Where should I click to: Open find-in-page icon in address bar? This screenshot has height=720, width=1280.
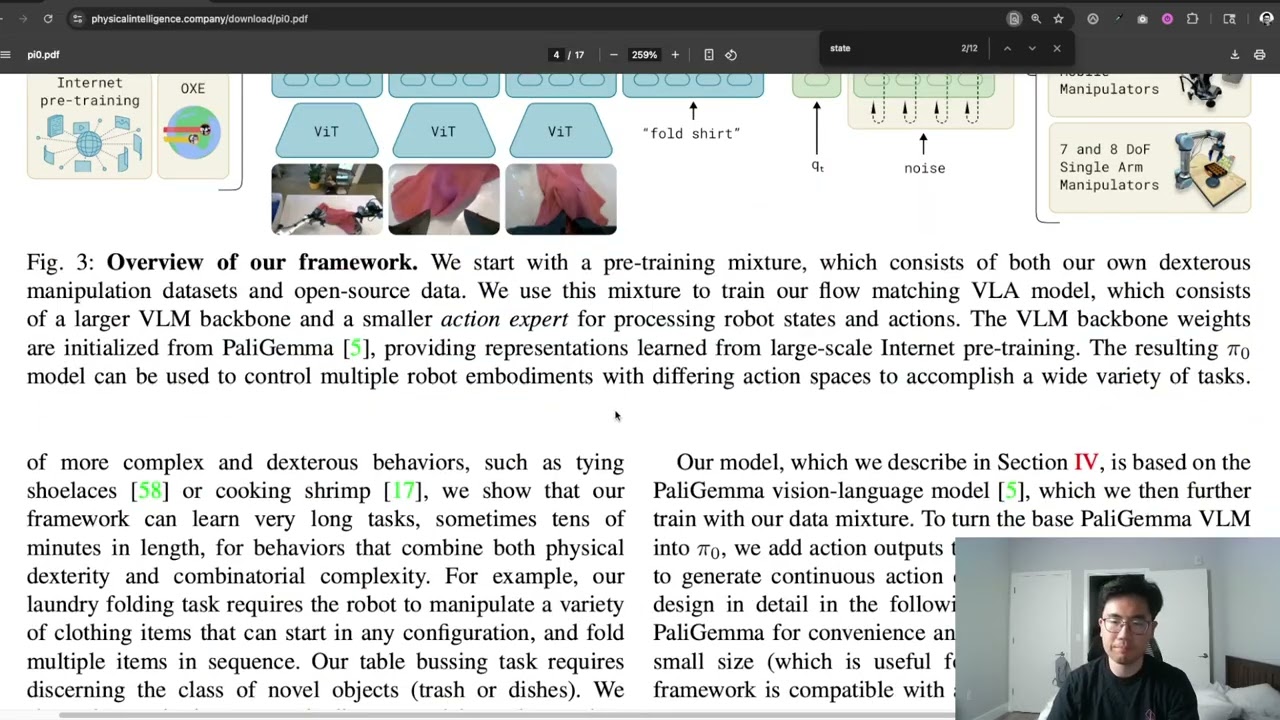[1014, 18]
